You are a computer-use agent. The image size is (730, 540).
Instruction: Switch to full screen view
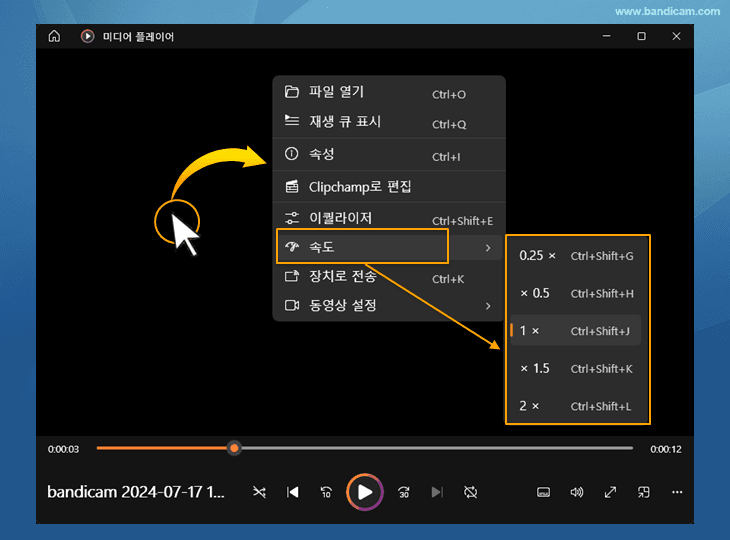610,492
